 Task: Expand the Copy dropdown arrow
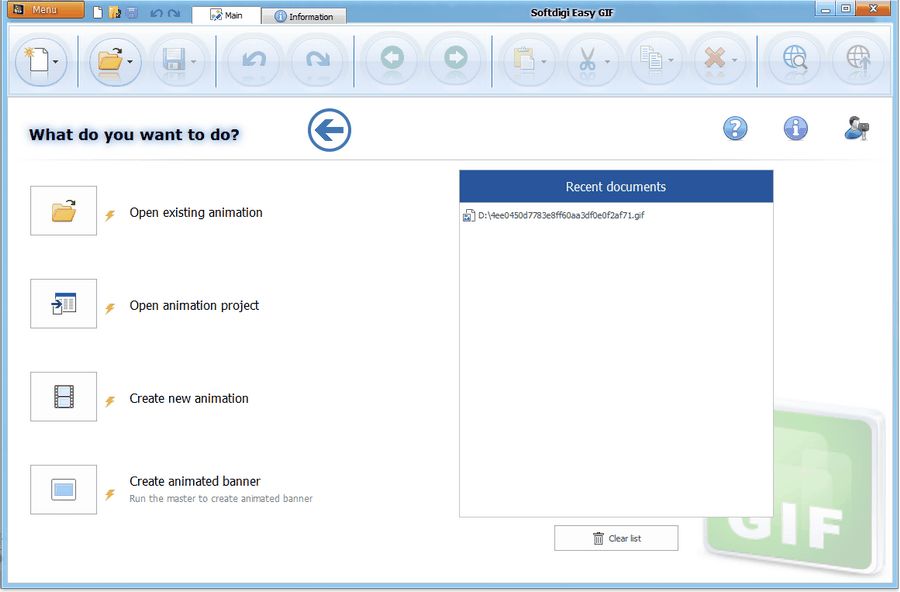tap(671, 60)
